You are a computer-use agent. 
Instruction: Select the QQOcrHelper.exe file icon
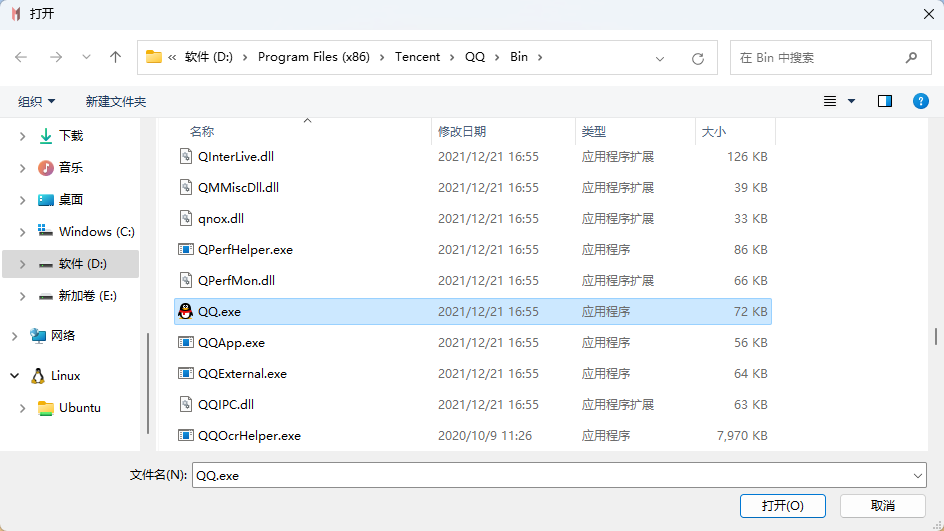[x=185, y=436]
